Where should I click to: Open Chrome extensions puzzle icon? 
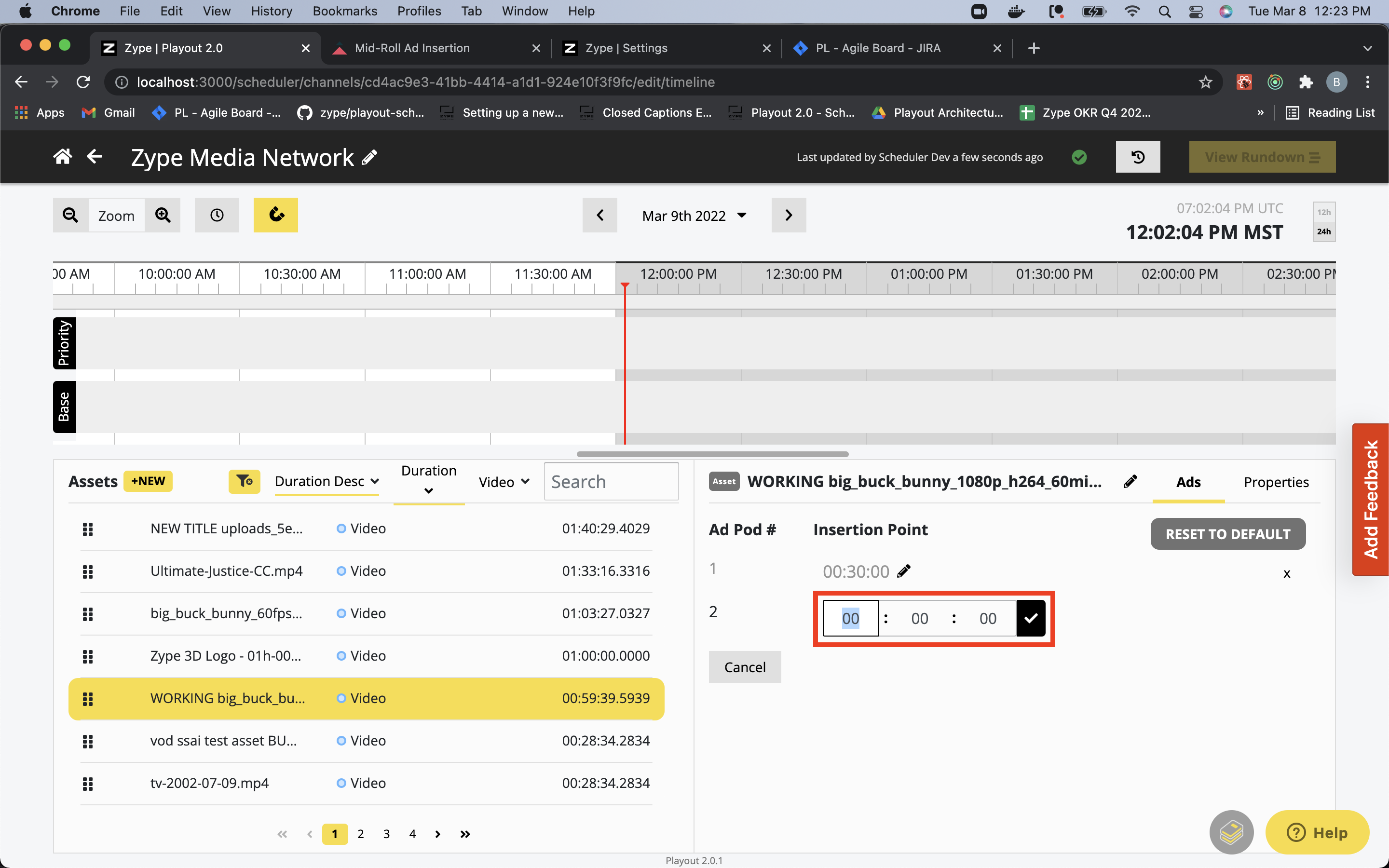(1306, 82)
